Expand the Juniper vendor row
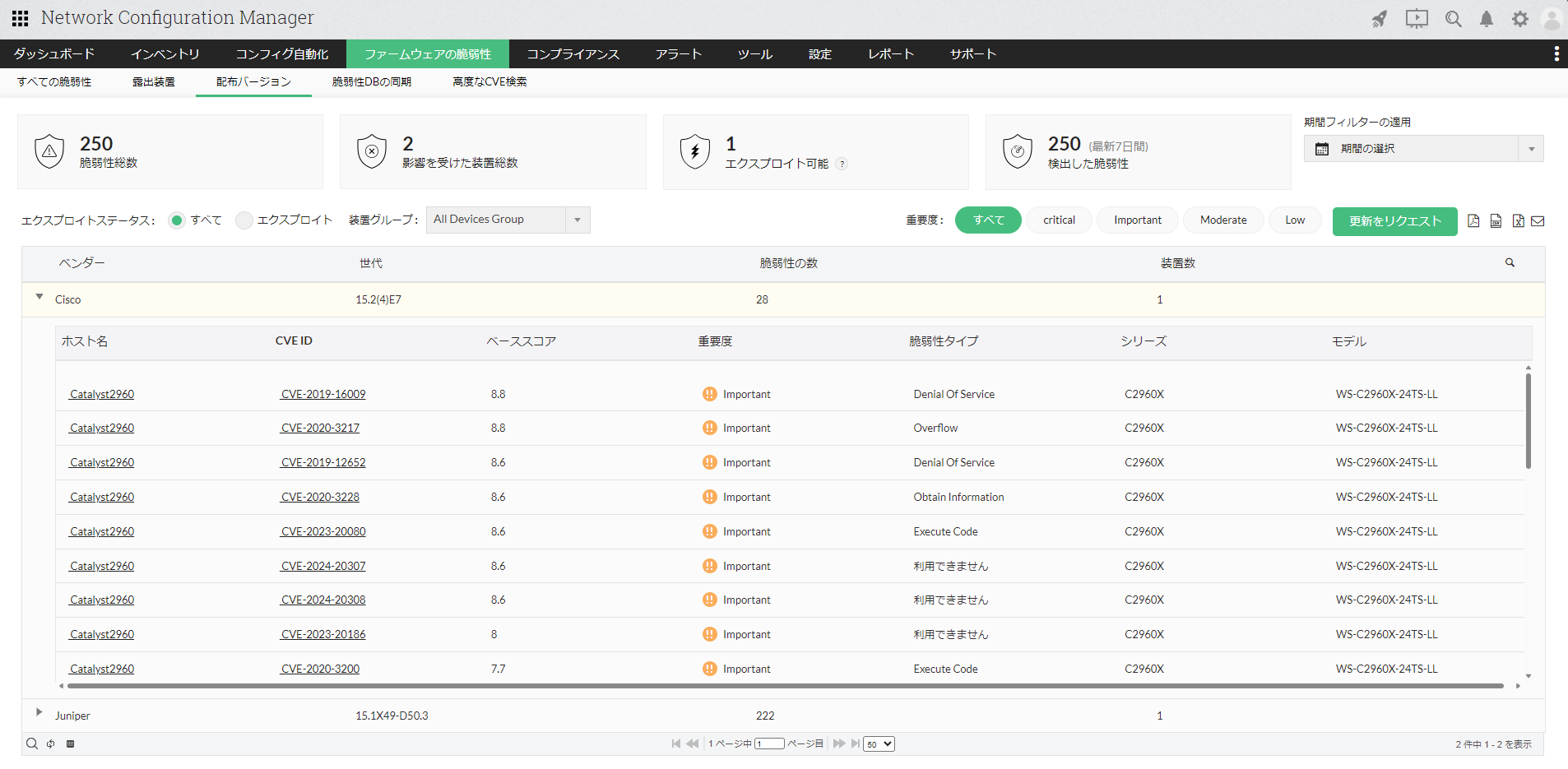The image size is (1568, 769). coord(39,712)
